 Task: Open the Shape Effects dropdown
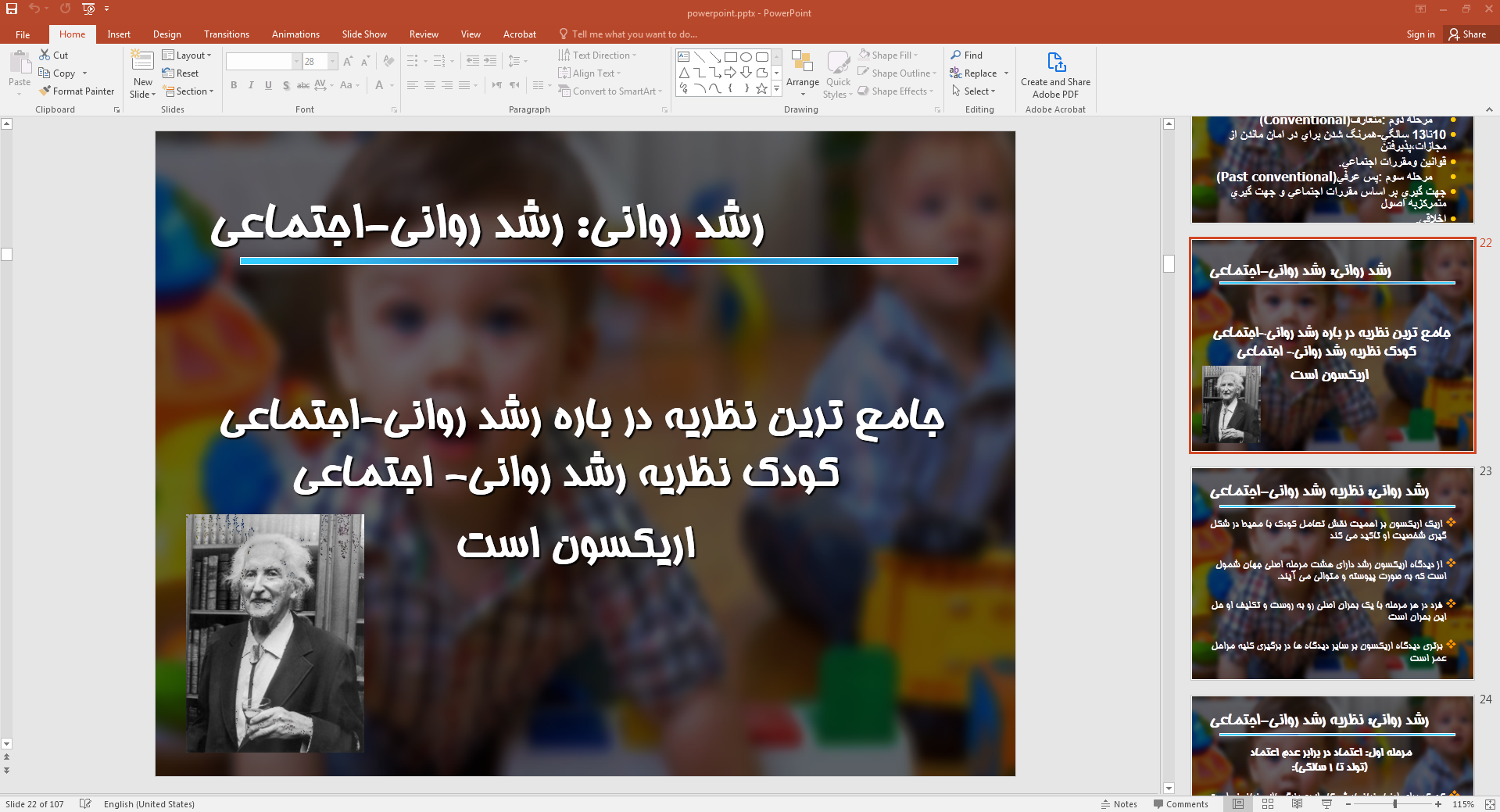896,91
